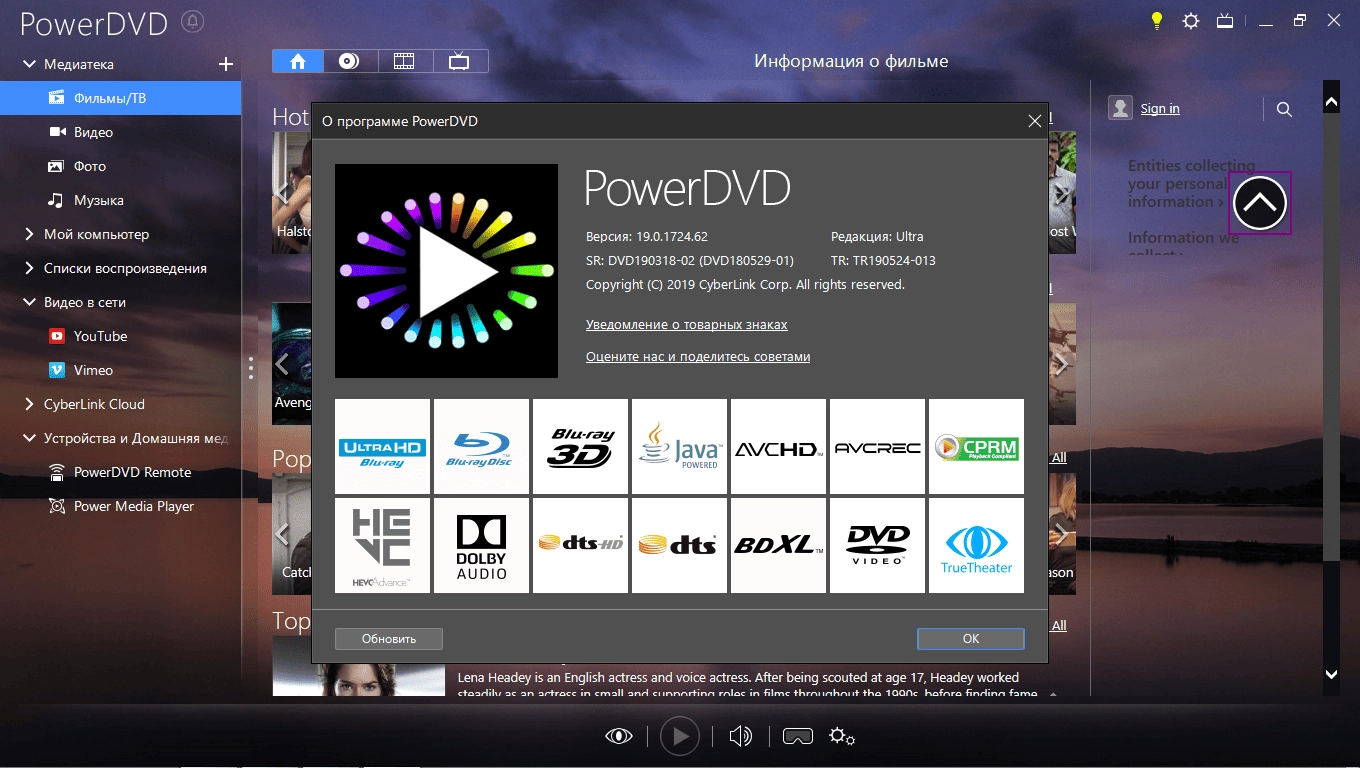The height and width of the screenshot is (768, 1360).
Task: Switch to TV mode icon in title bar
Action: [1225, 20]
